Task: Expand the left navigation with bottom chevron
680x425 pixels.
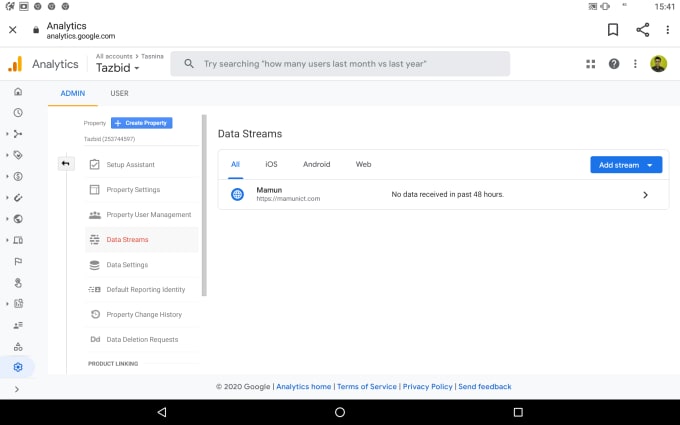Action: coord(17,389)
